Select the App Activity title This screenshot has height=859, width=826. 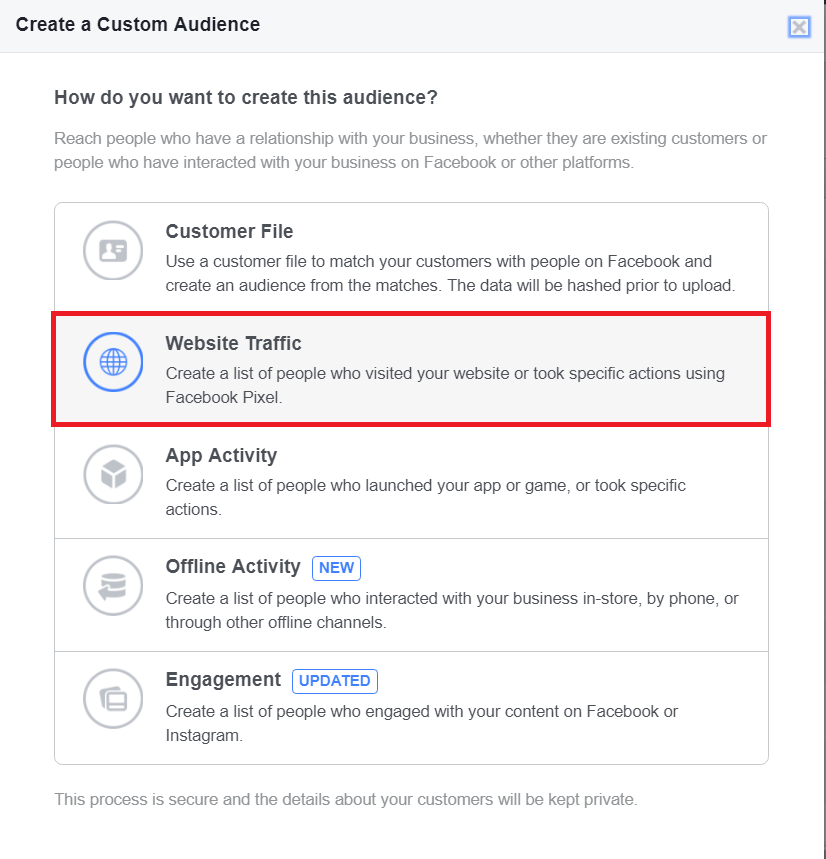click(221, 456)
